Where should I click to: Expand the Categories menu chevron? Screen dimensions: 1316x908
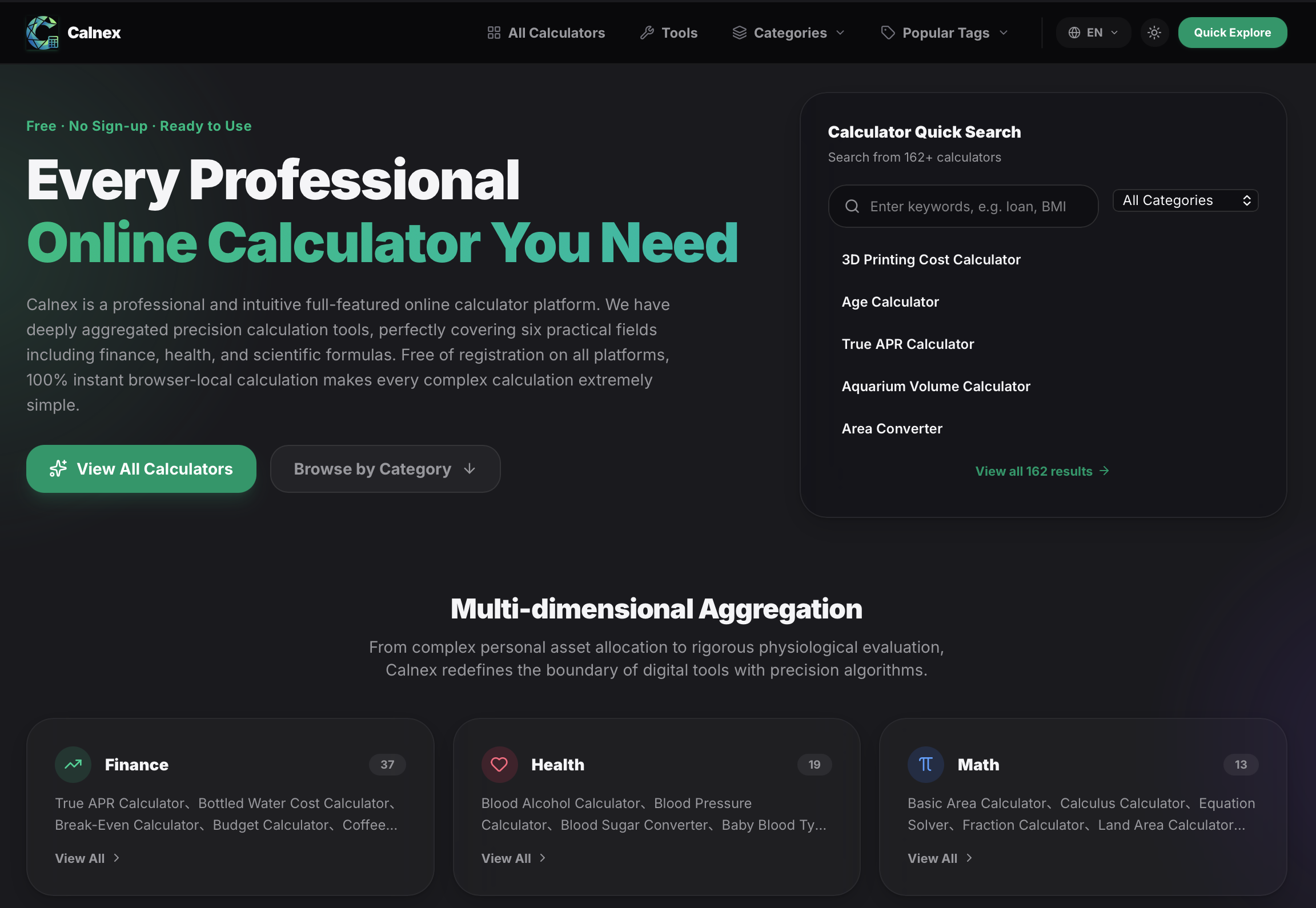pyautogui.click(x=840, y=33)
